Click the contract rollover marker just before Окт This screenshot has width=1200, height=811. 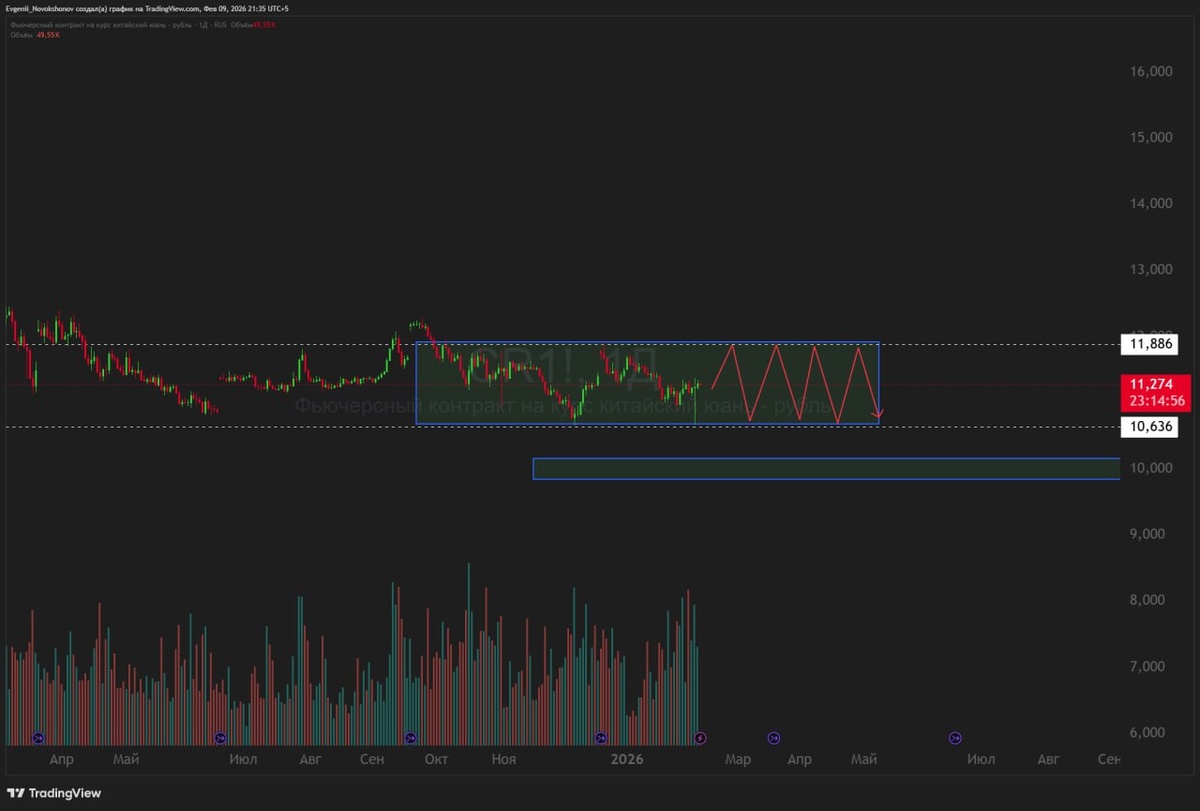(411, 738)
